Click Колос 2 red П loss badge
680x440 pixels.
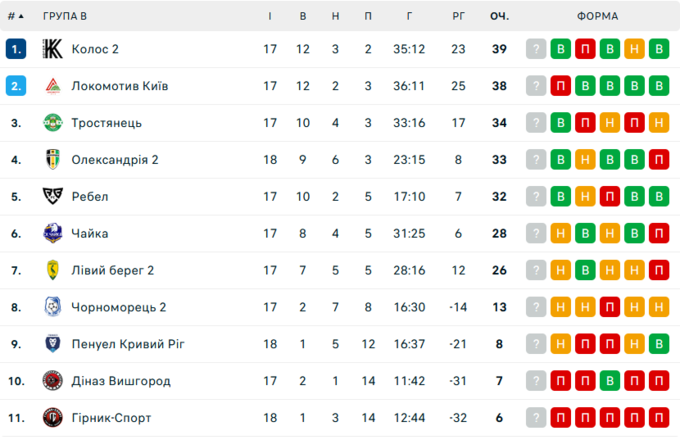pyautogui.click(x=586, y=49)
